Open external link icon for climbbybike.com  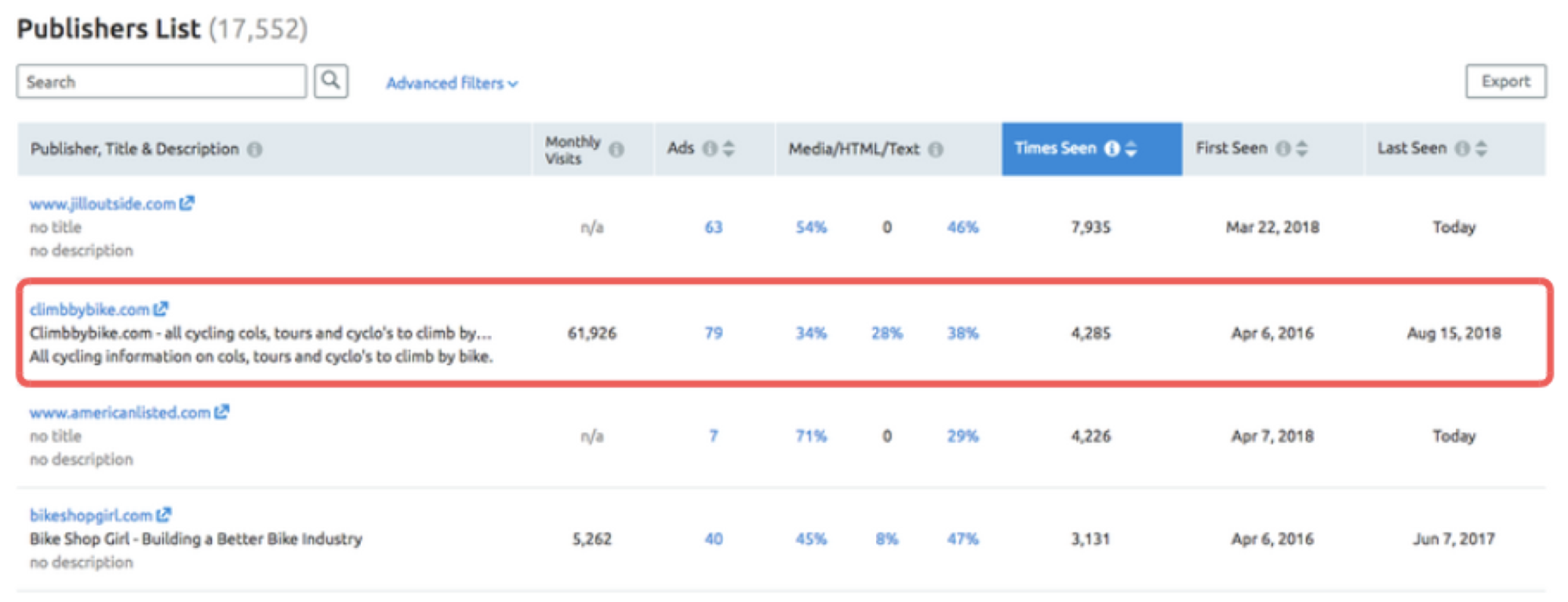(x=161, y=309)
